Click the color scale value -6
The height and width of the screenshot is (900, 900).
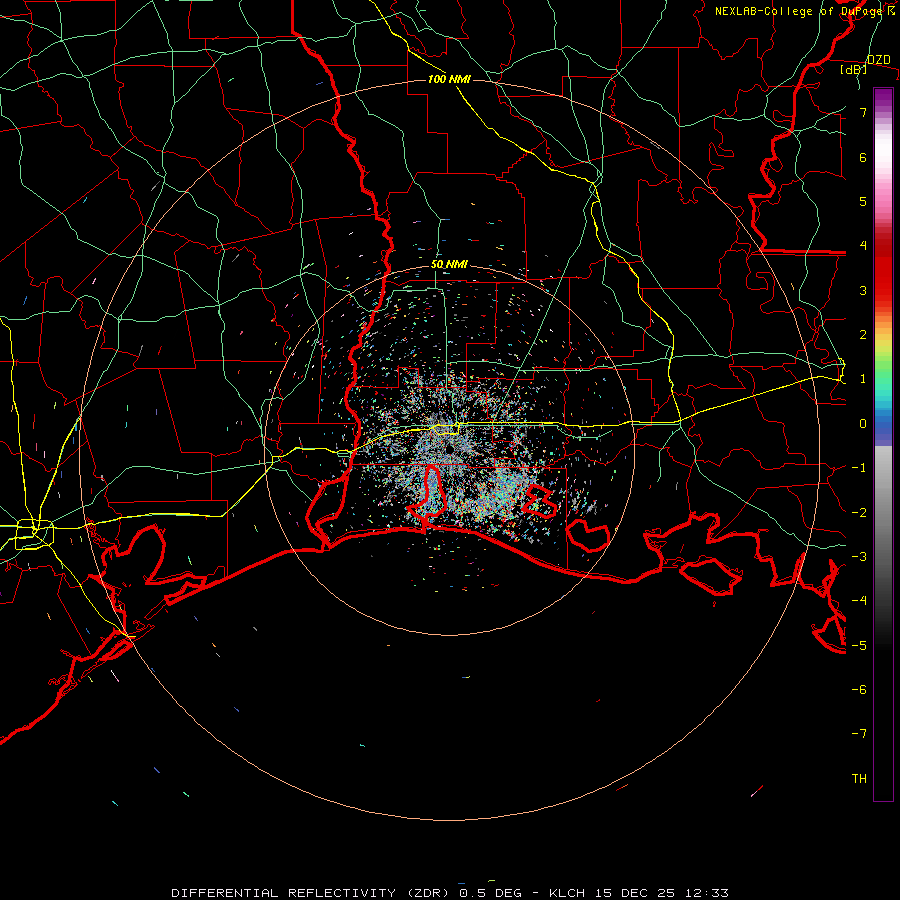(x=859, y=689)
